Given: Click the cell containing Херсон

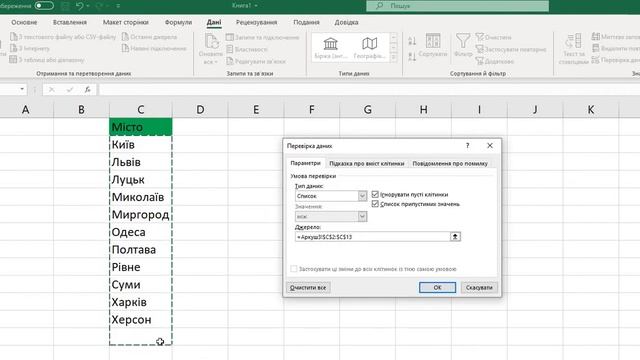Looking at the screenshot, I should pyautogui.click(x=141, y=320).
